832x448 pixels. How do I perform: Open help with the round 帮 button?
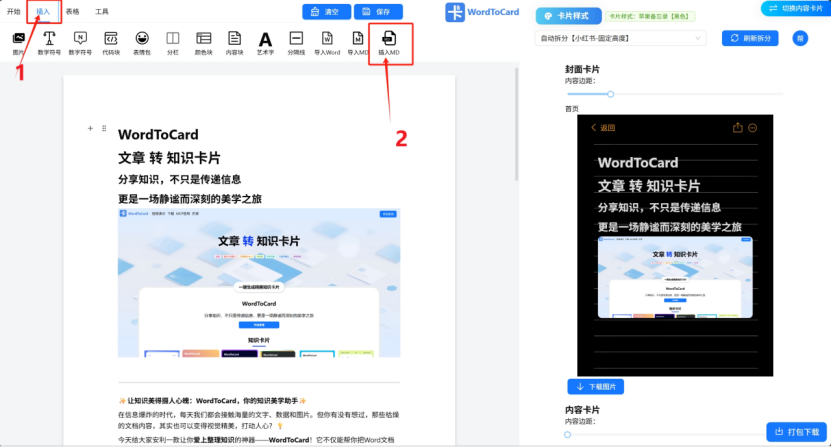[800, 38]
